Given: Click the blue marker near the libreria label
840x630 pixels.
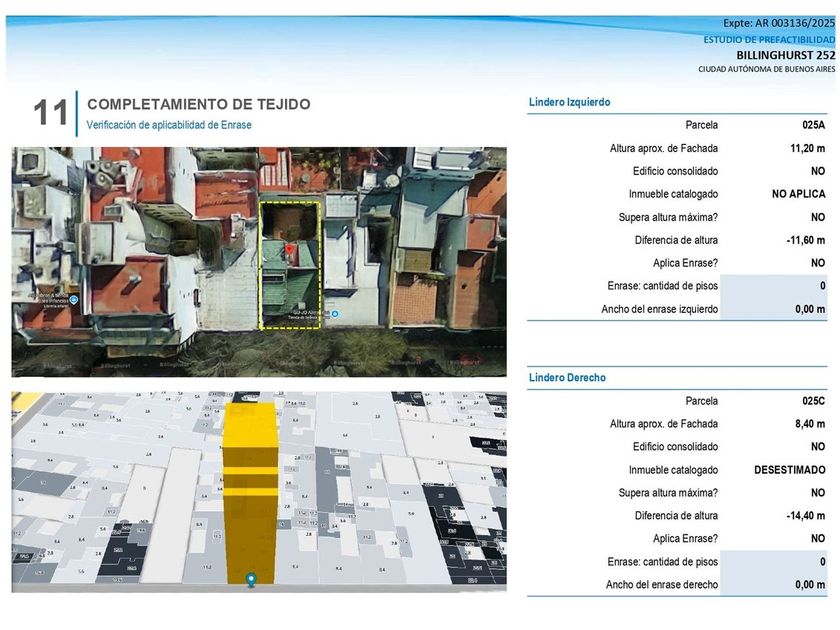Looking at the screenshot, I should pyautogui.click(x=74, y=300).
